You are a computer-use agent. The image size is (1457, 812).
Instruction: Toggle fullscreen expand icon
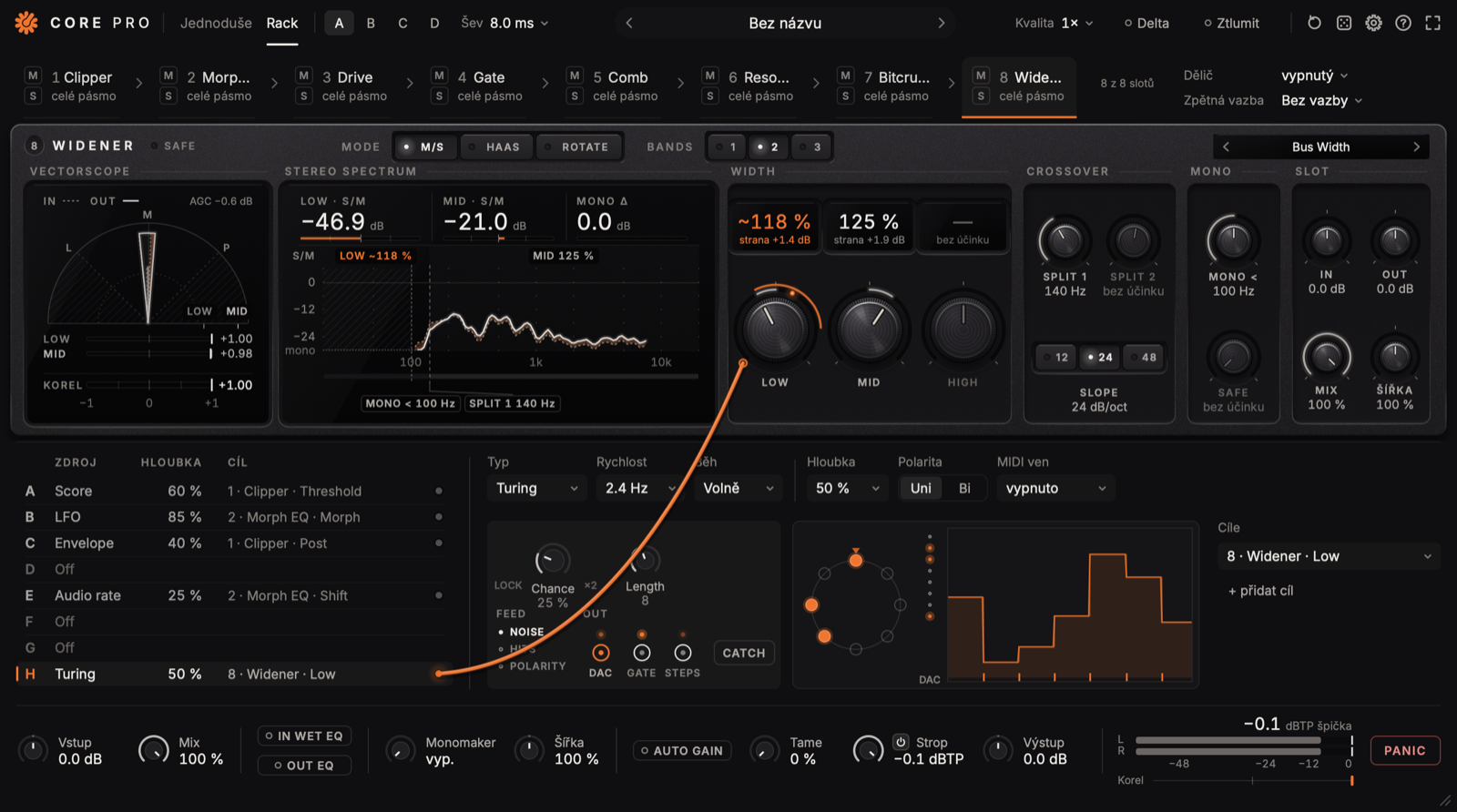click(x=1433, y=23)
